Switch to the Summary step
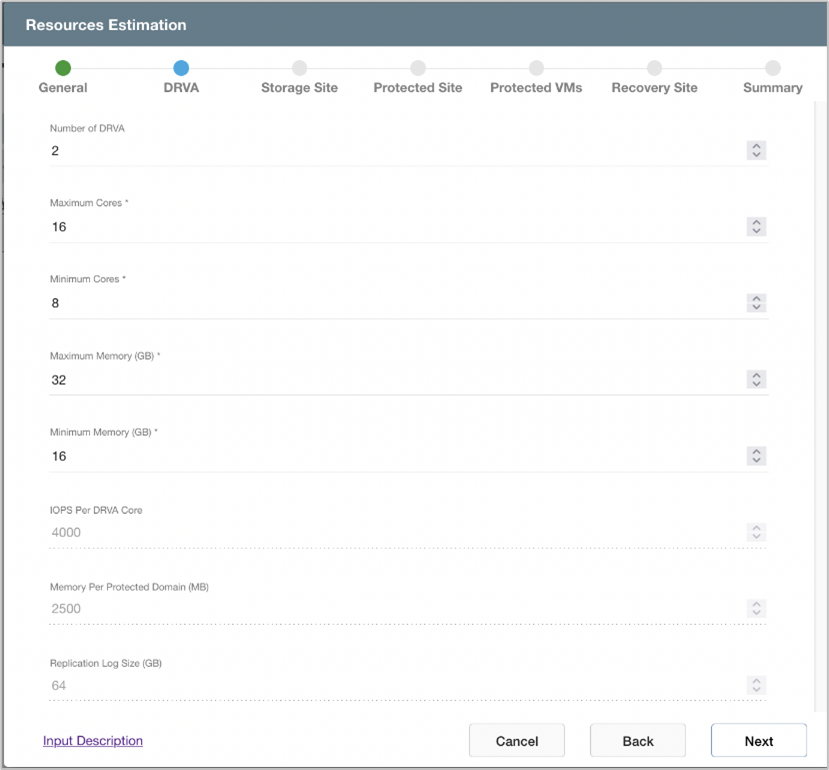829x770 pixels. tap(772, 68)
